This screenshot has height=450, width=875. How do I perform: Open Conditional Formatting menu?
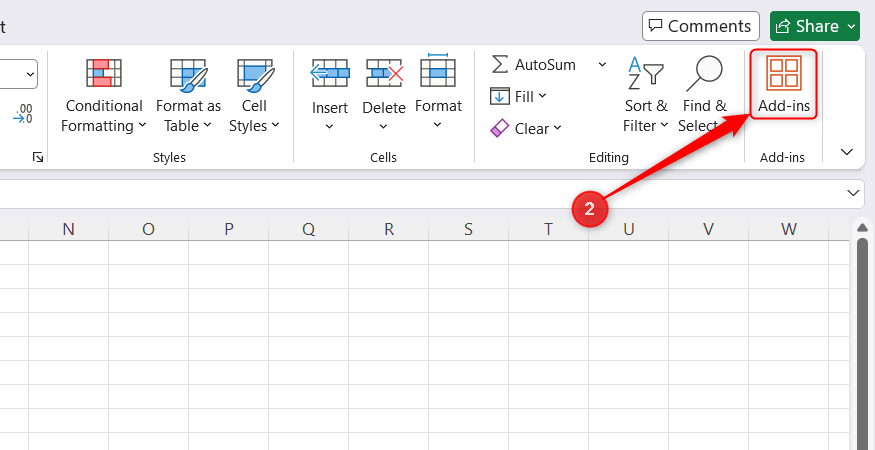click(x=103, y=95)
